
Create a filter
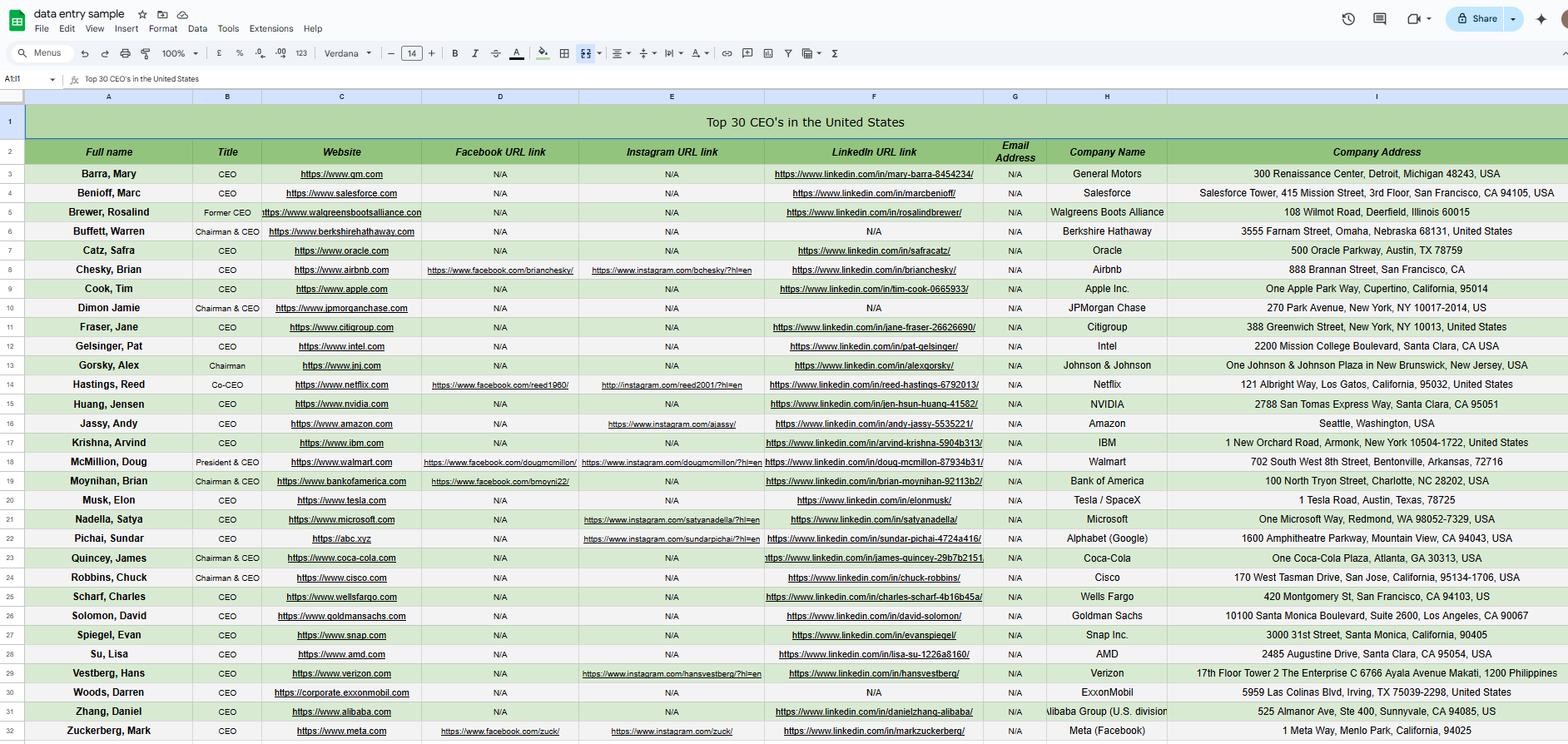pos(788,53)
